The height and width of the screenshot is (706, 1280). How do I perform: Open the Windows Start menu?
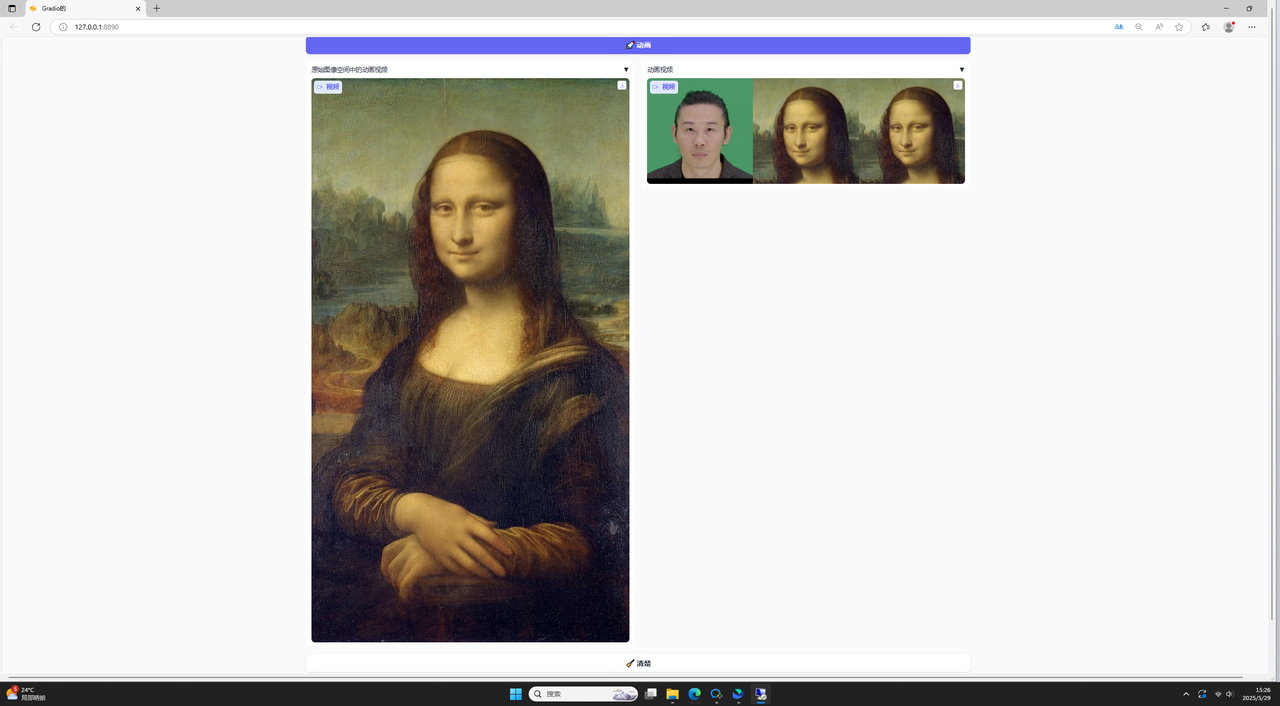pos(516,694)
